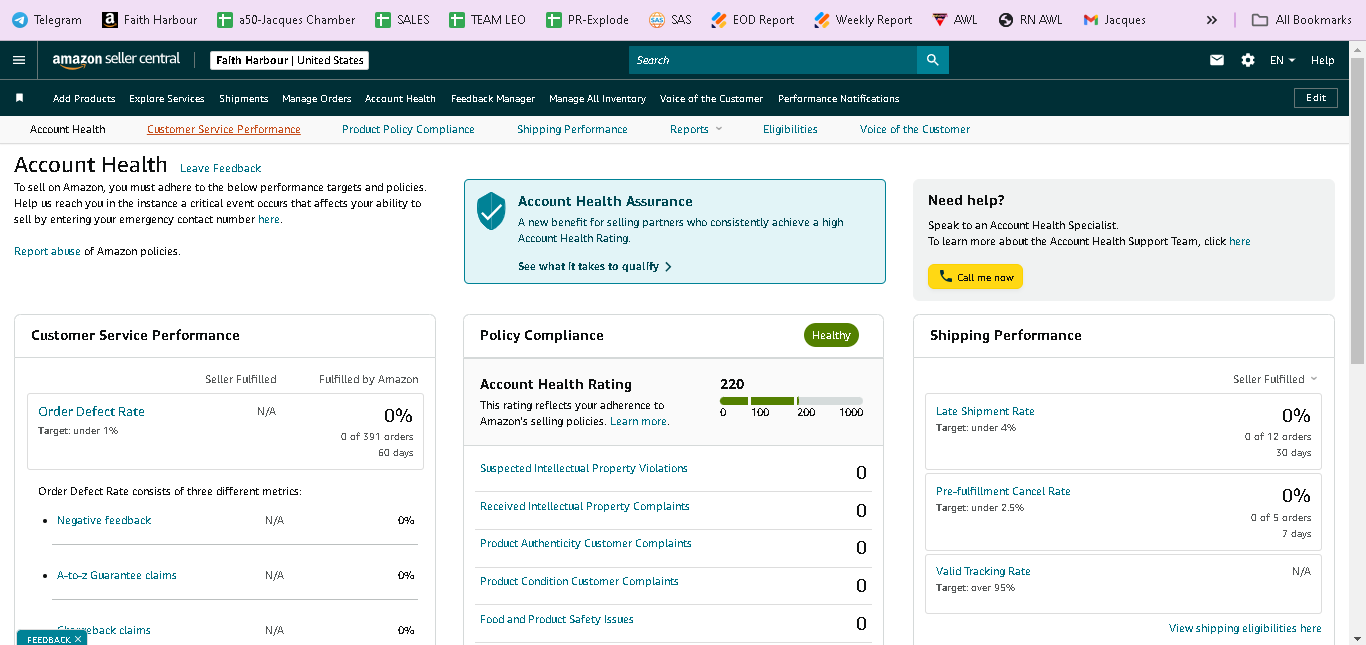Open the settings gear icon
The image size is (1366, 645).
(x=1248, y=60)
